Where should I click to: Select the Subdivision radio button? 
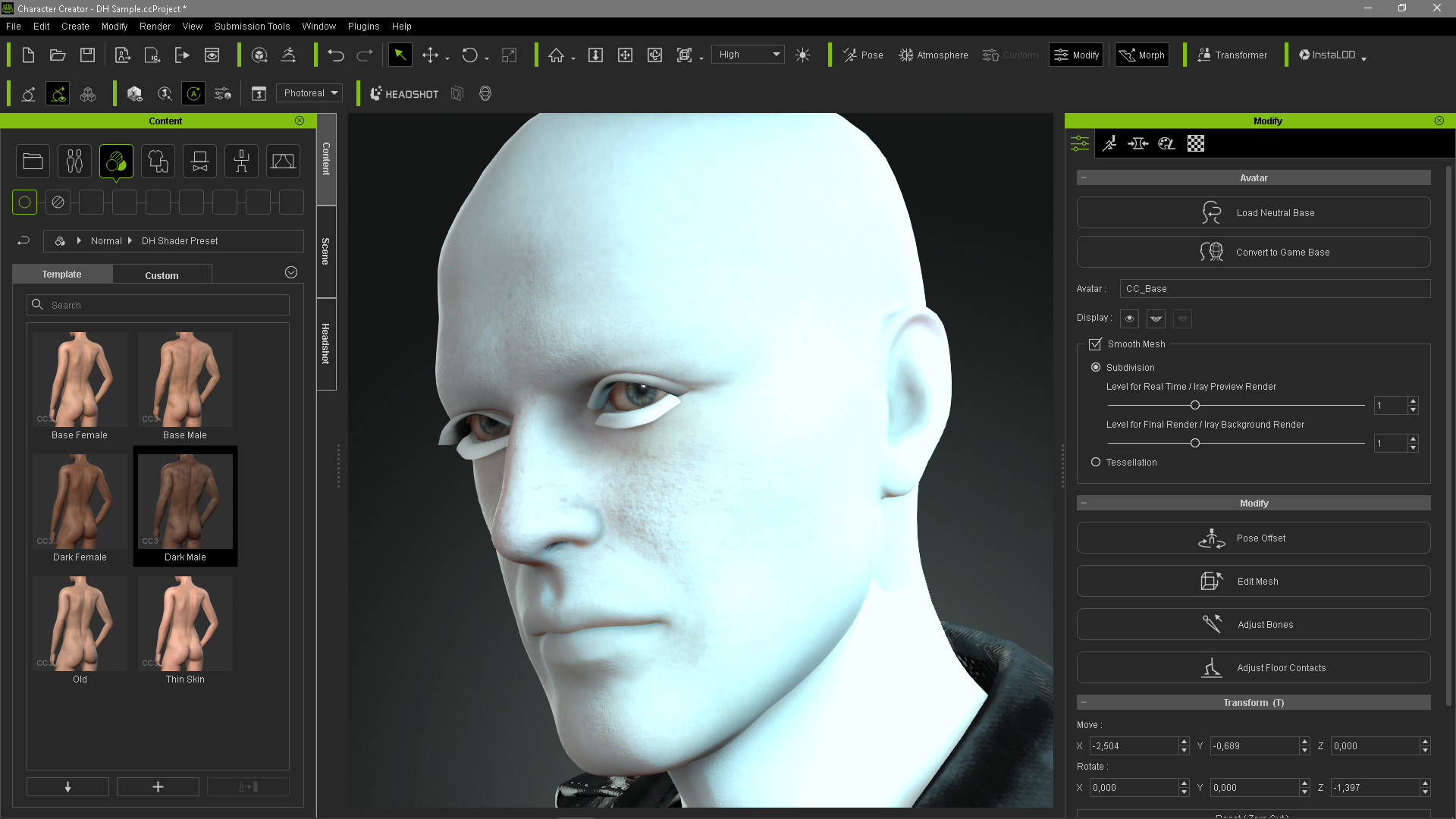(x=1096, y=367)
